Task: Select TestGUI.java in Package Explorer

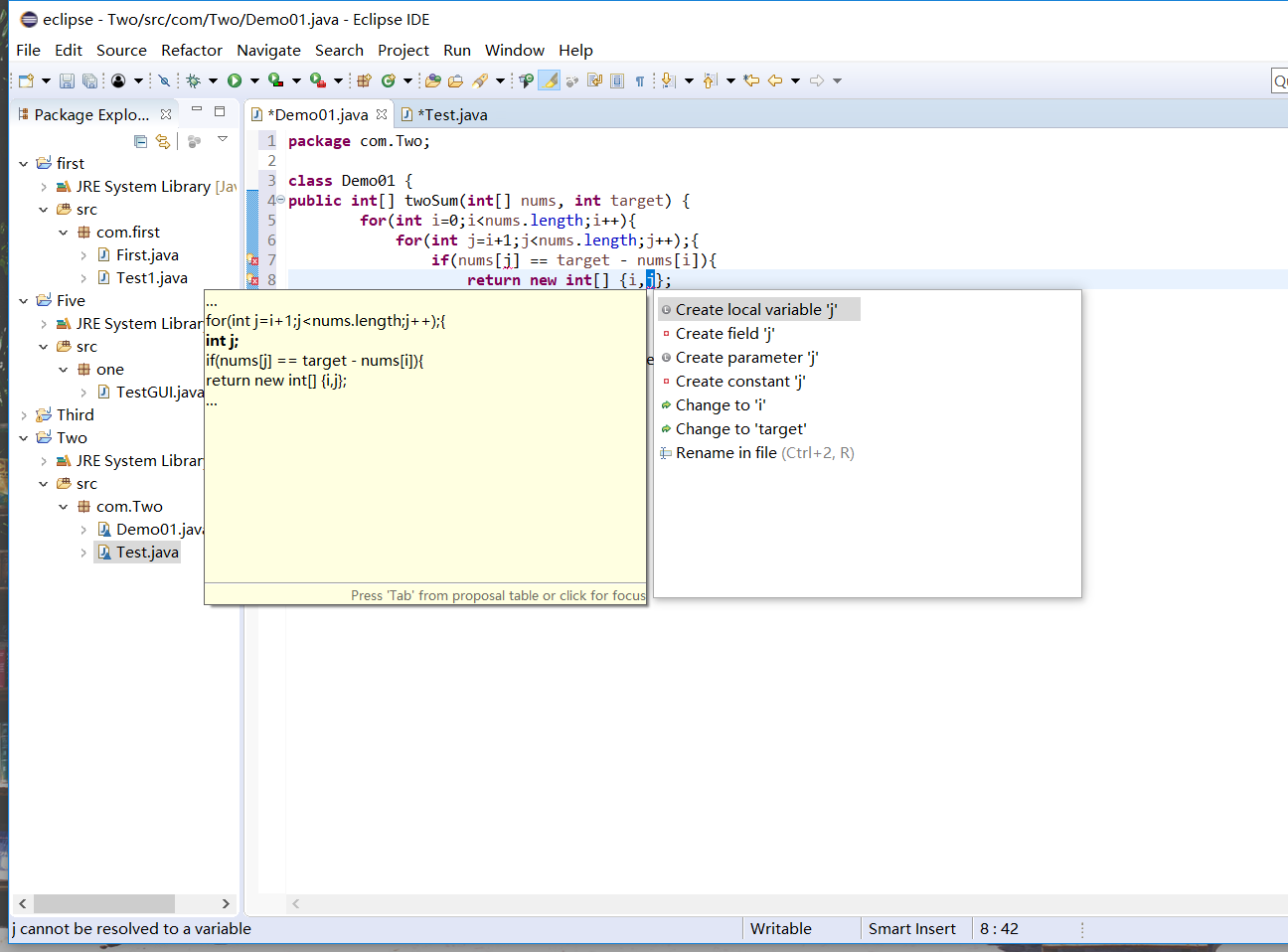Action: [x=159, y=393]
